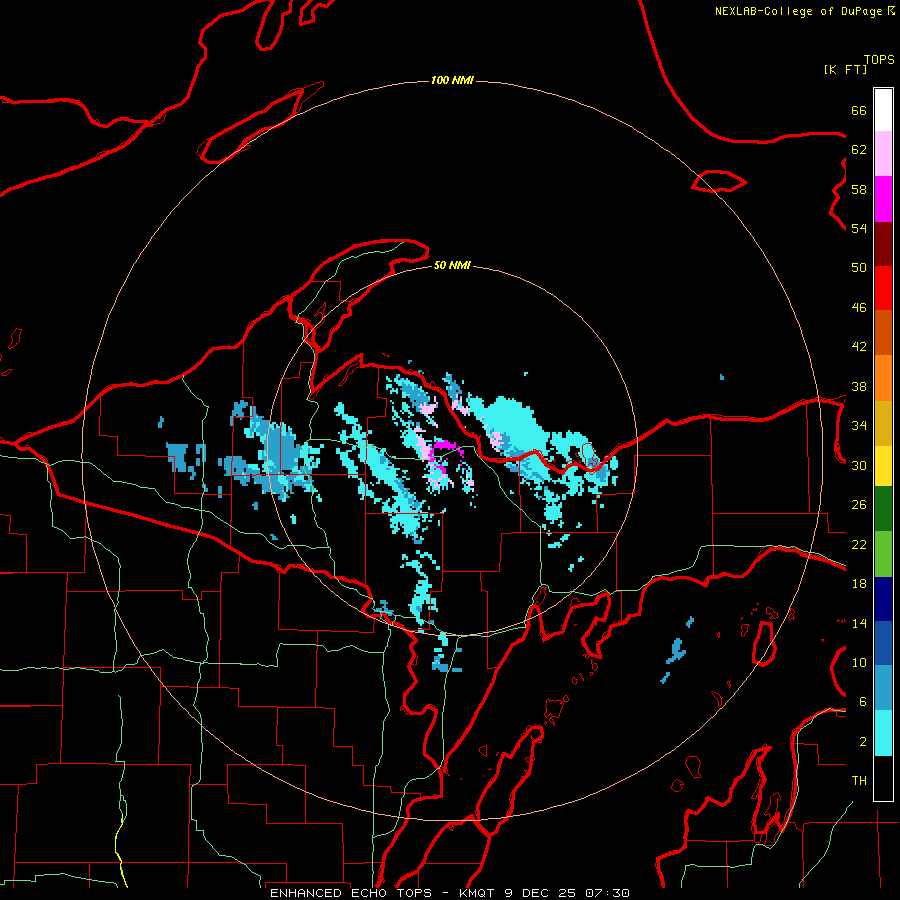The height and width of the screenshot is (900, 900).
Task: Select the bright red legend swatch
Action: (883, 288)
